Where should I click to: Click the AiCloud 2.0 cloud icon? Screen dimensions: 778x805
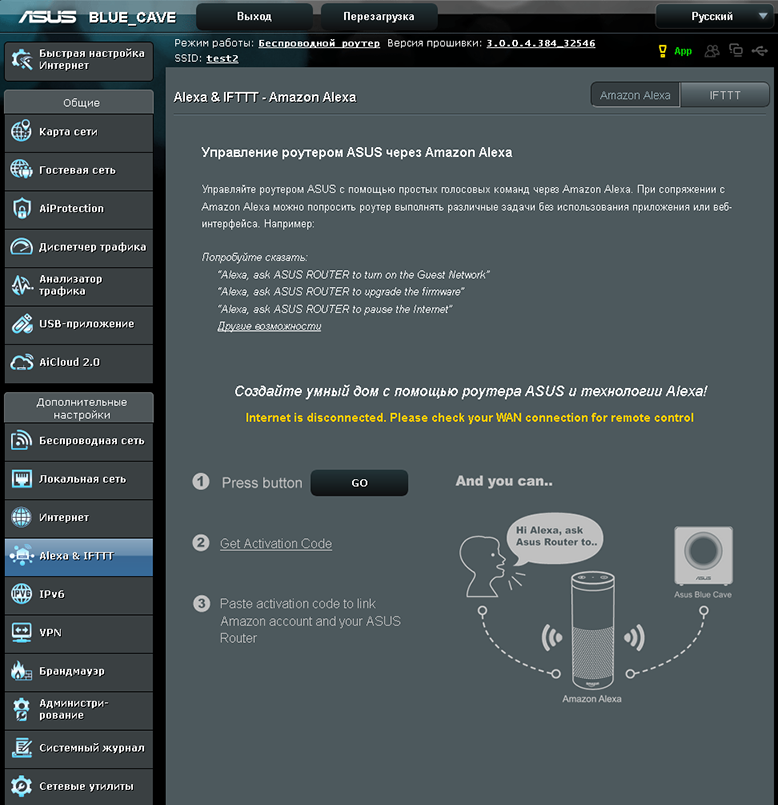pos(22,362)
